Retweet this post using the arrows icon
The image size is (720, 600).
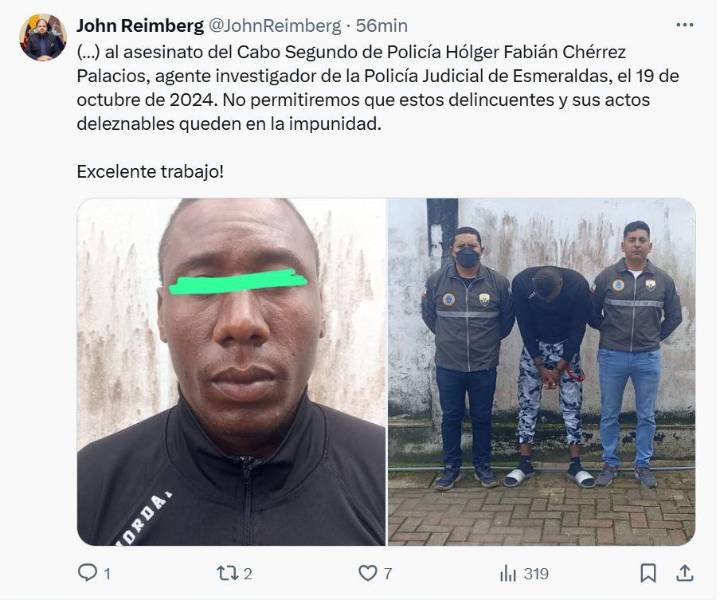point(227,573)
